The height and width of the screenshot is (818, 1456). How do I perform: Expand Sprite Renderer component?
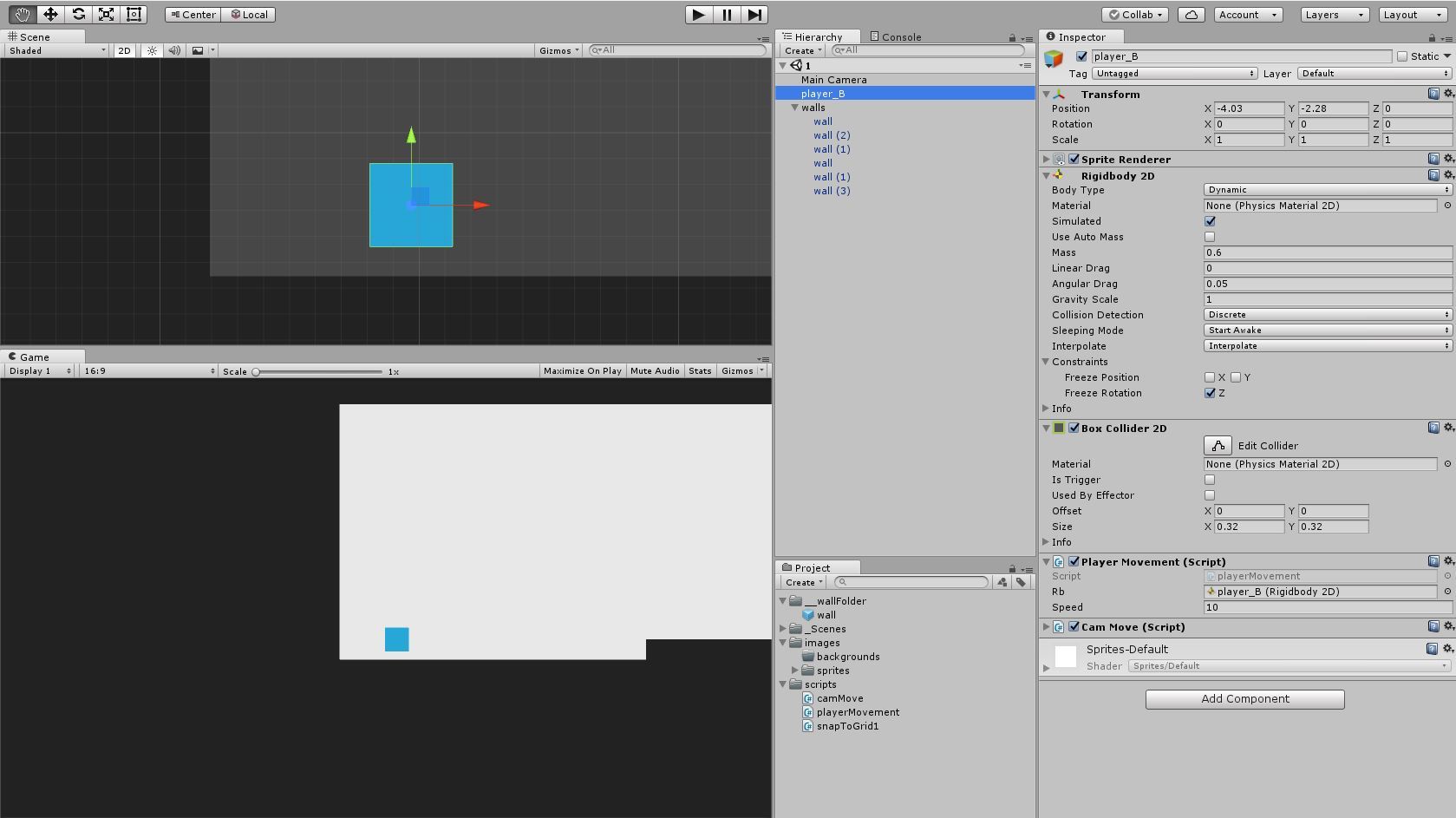[x=1047, y=160]
